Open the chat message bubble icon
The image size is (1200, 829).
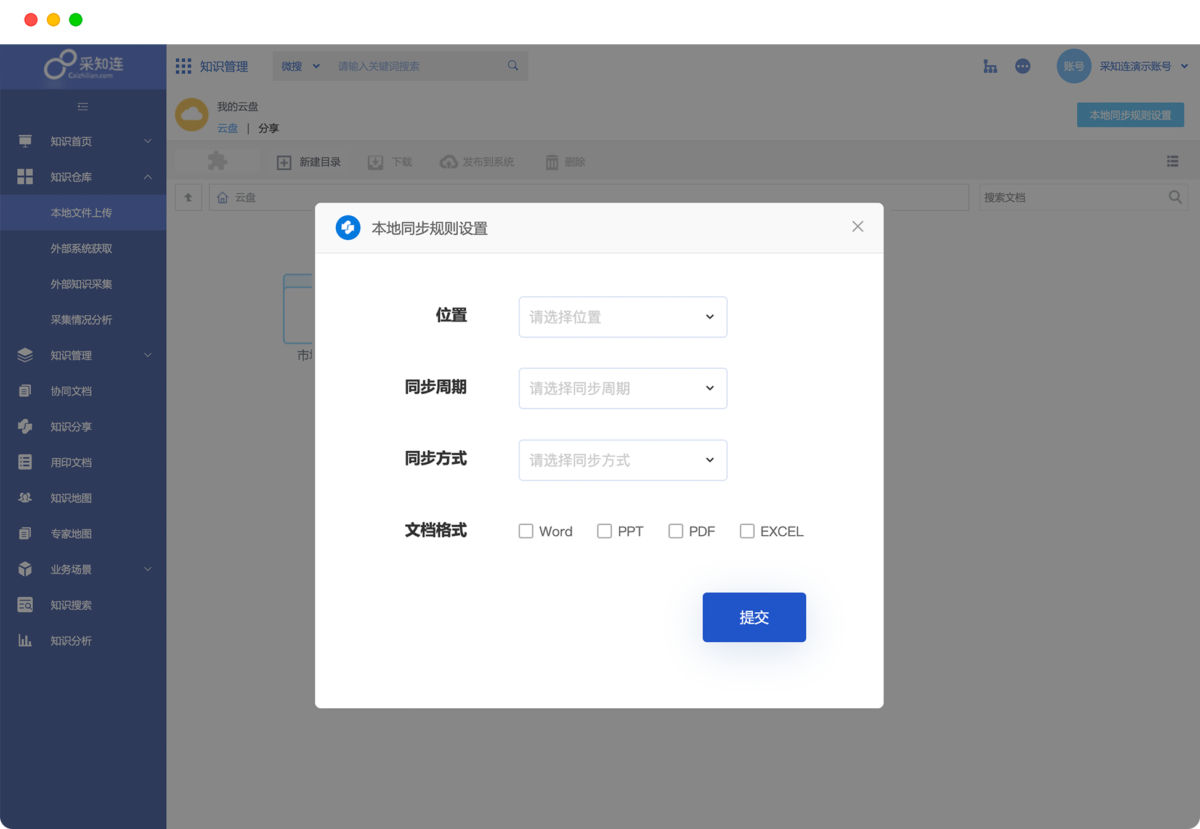(1023, 66)
